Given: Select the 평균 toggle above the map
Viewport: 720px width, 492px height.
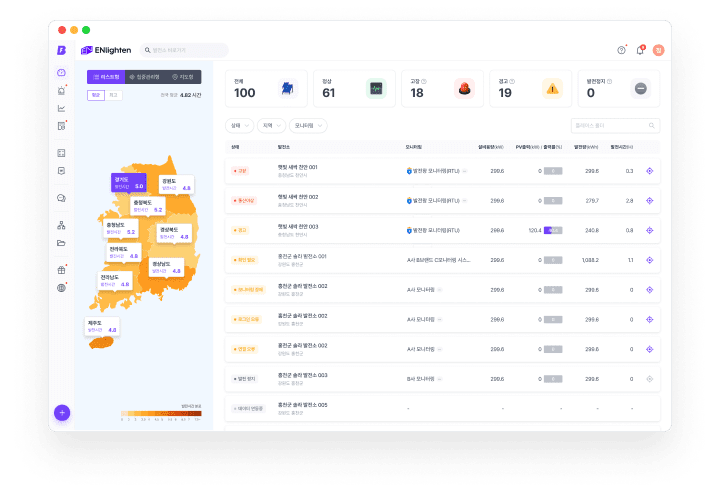Looking at the screenshot, I should click(x=95, y=95).
